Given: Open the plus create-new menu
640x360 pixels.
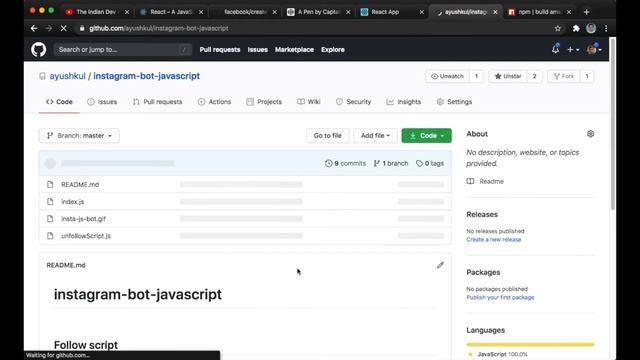Looking at the screenshot, I should point(573,50).
